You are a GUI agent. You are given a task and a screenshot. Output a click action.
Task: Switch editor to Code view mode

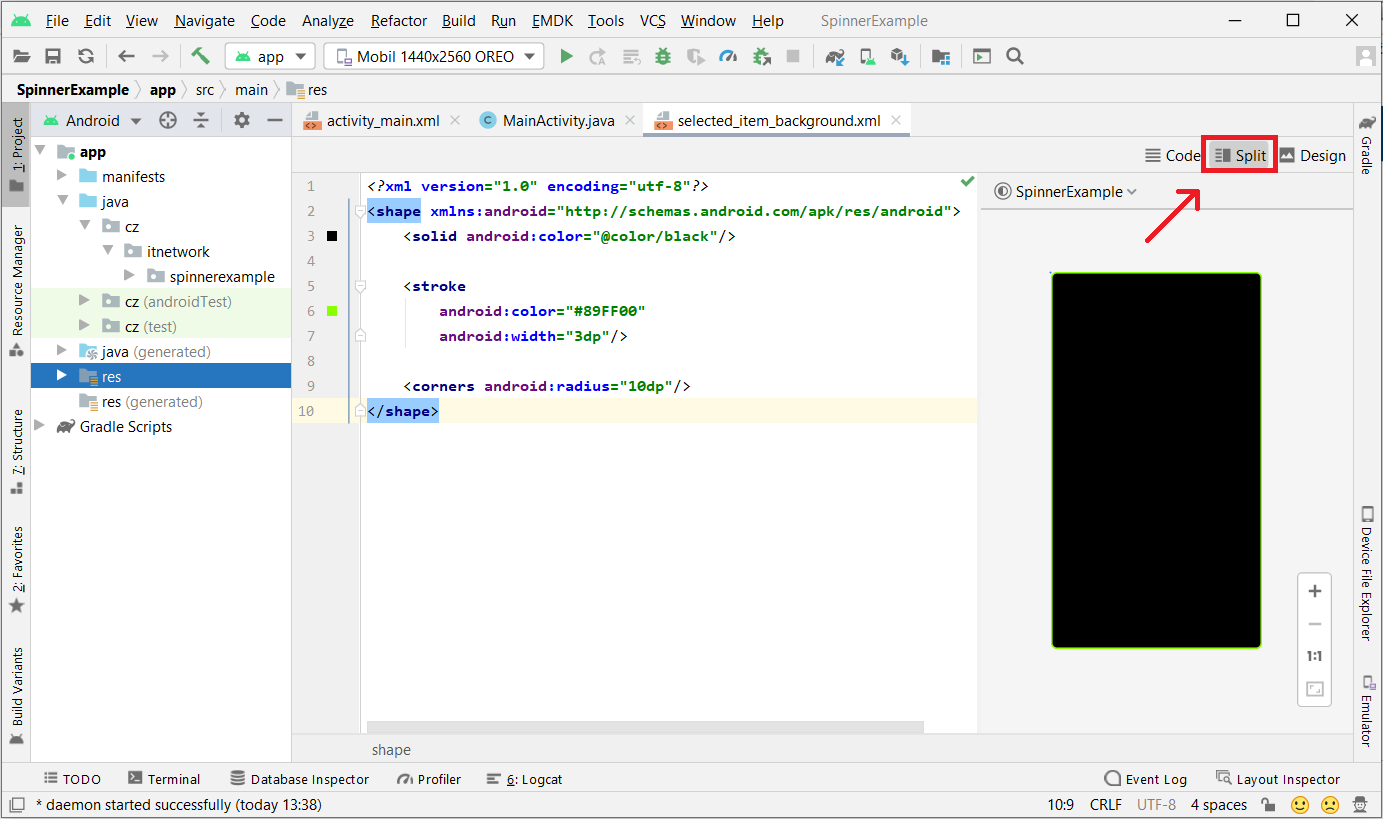click(1172, 155)
